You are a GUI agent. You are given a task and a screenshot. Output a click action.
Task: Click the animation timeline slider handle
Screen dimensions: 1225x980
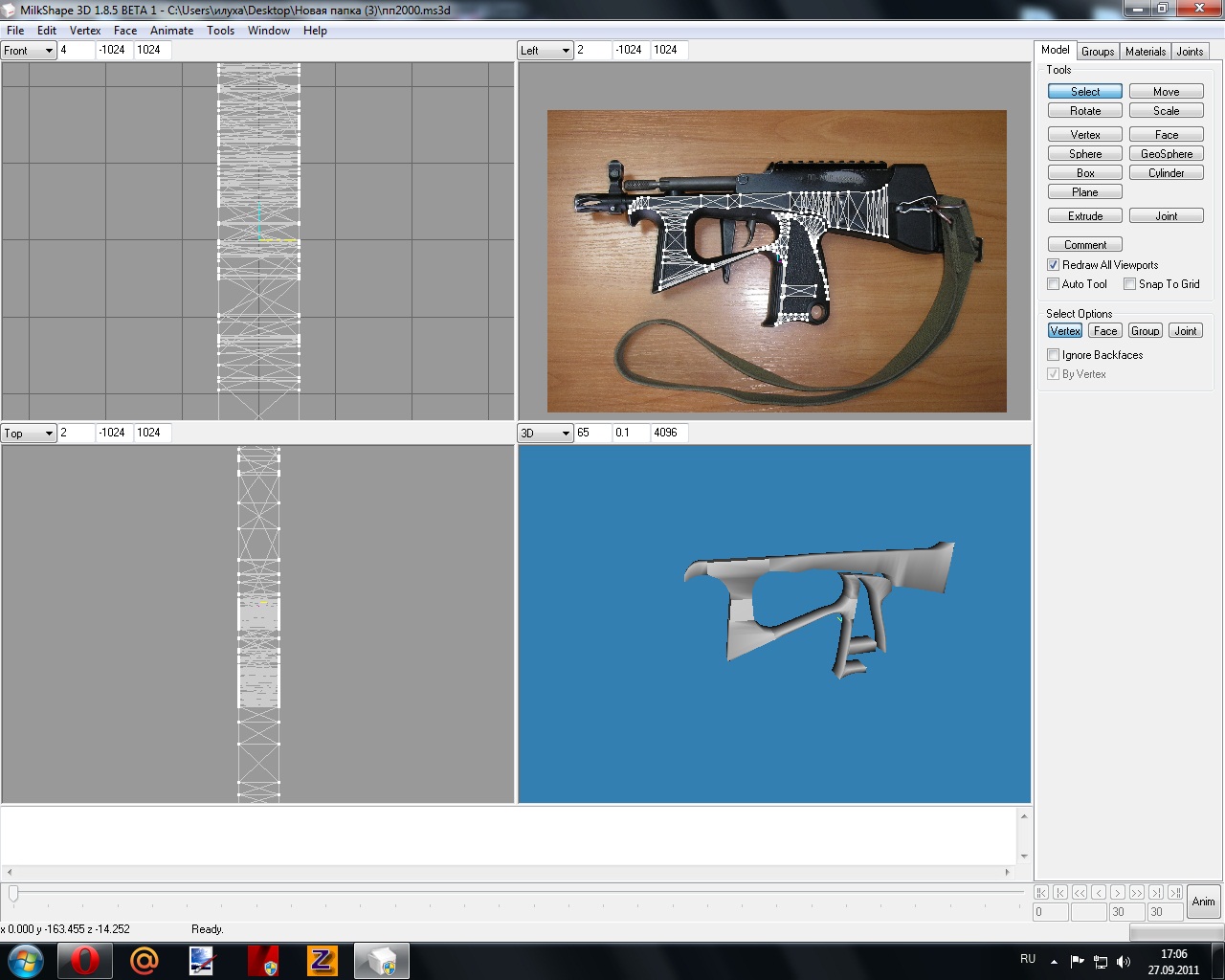pos(13,893)
